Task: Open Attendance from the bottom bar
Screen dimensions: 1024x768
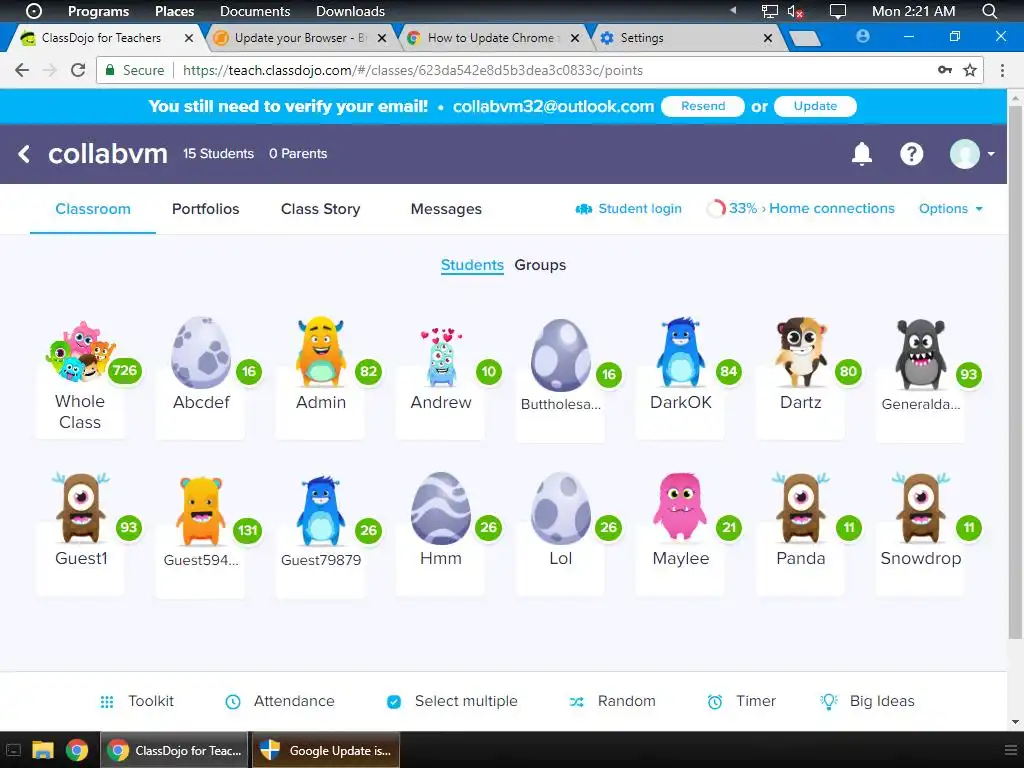Action: [280, 701]
